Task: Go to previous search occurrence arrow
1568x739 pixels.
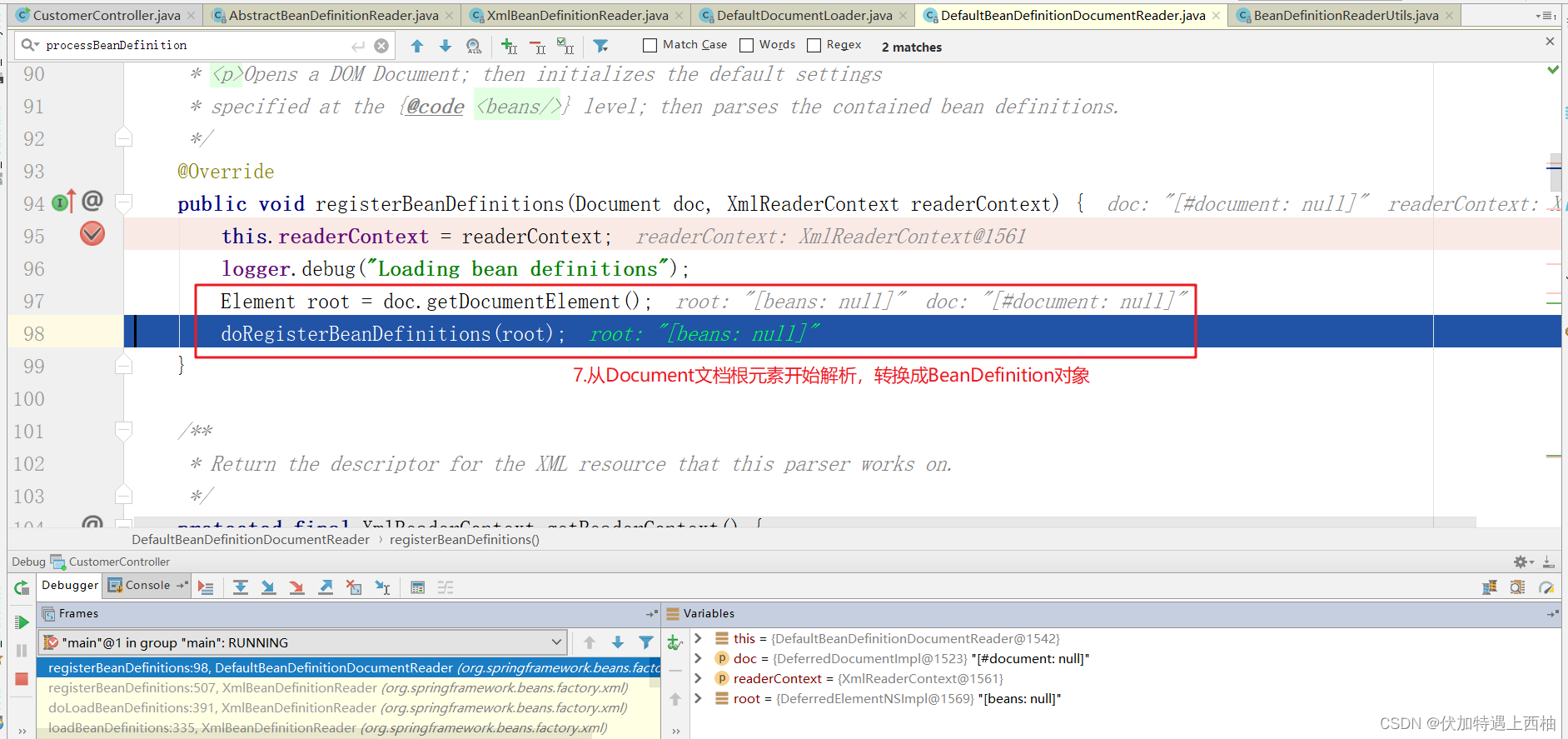Action: tap(417, 46)
